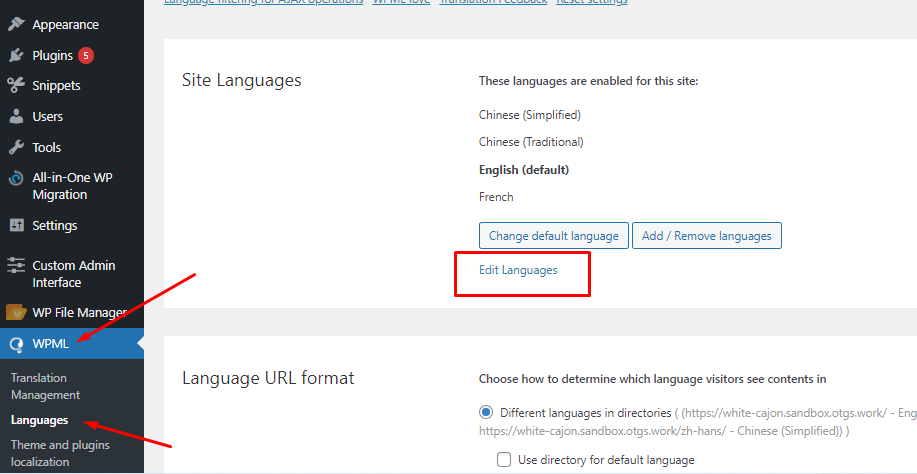Go to the Languages submenu

pos(39,420)
